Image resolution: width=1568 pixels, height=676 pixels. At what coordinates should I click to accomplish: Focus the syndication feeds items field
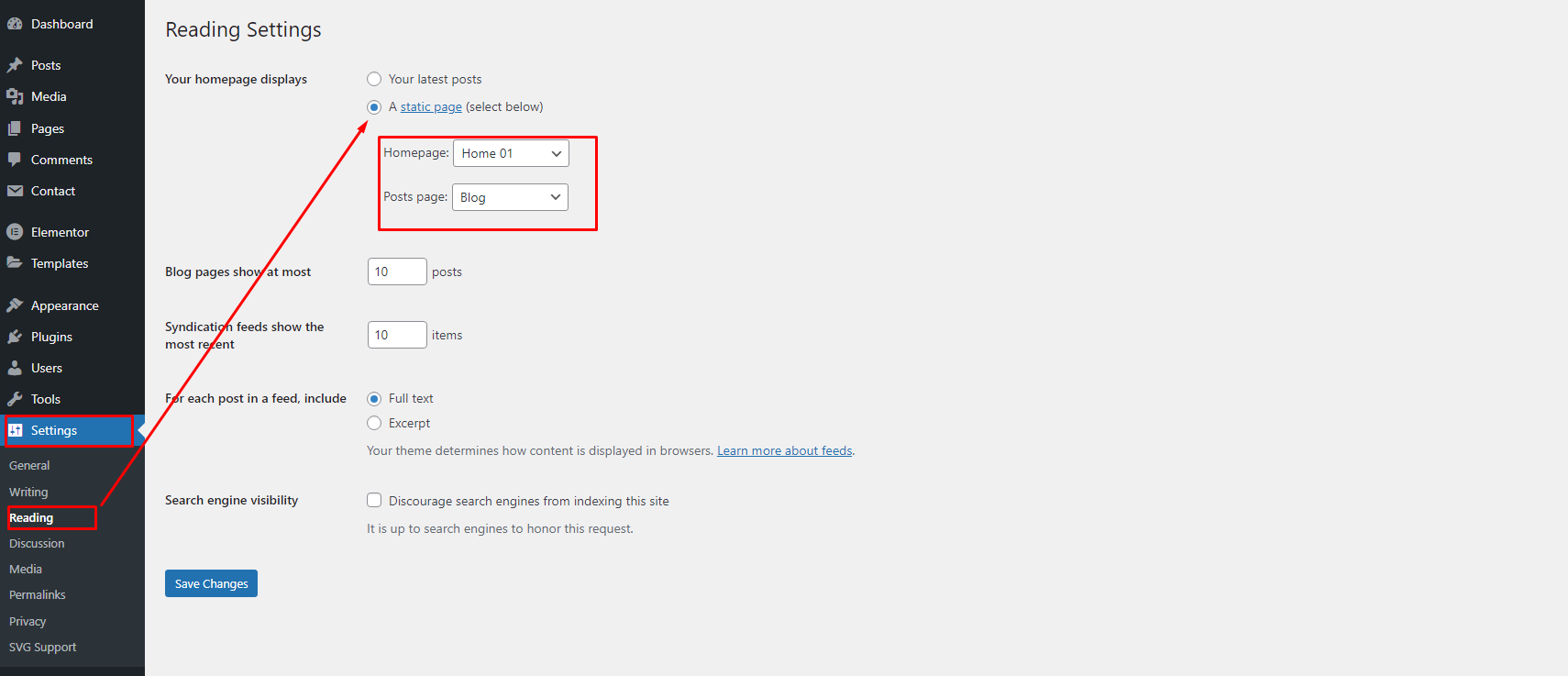click(x=396, y=335)
